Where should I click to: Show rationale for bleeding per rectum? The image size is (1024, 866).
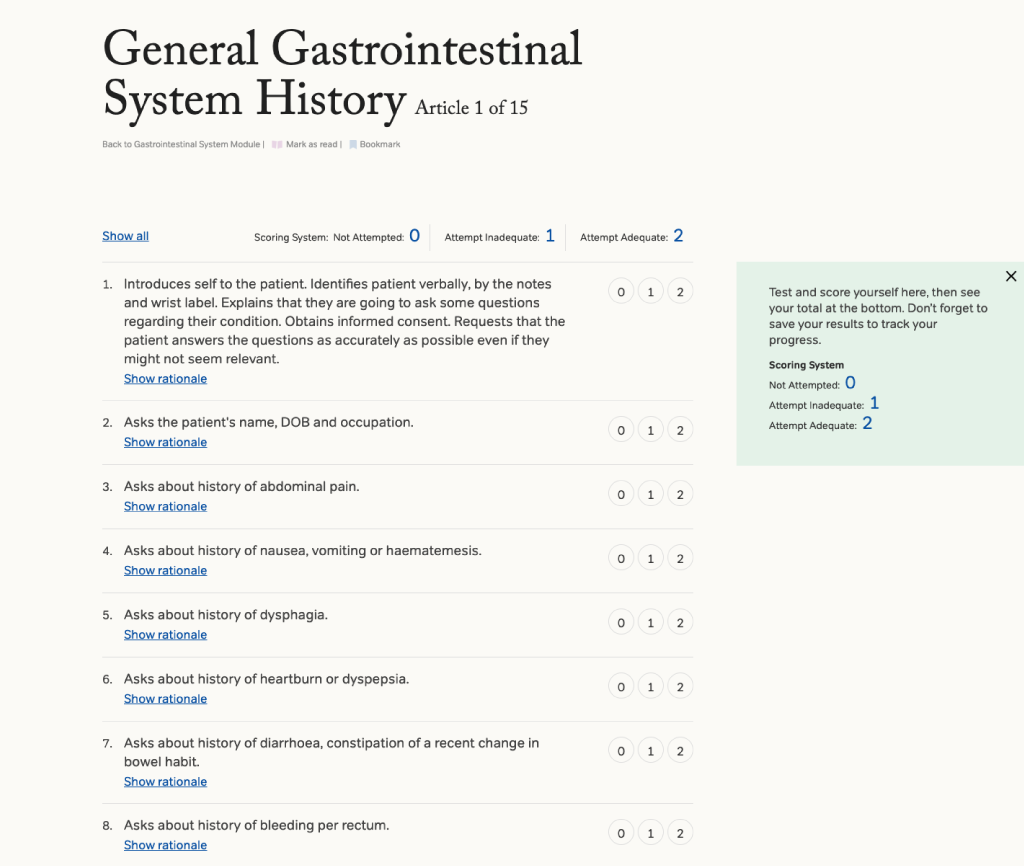pyautogui.click(x=165, y=845)
